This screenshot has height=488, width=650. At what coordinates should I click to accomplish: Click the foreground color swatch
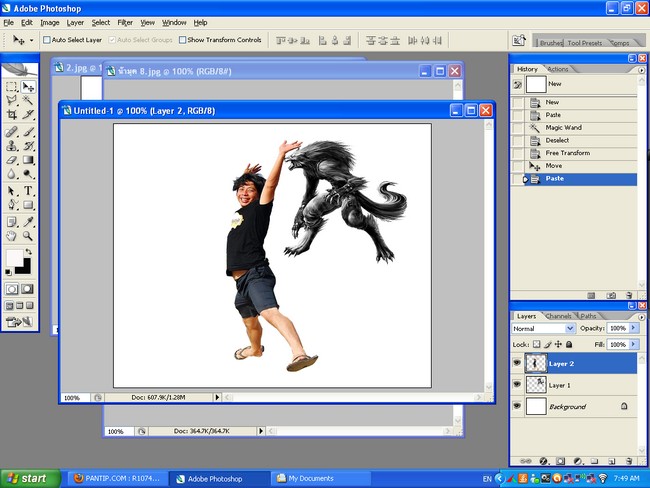(14, 257)
